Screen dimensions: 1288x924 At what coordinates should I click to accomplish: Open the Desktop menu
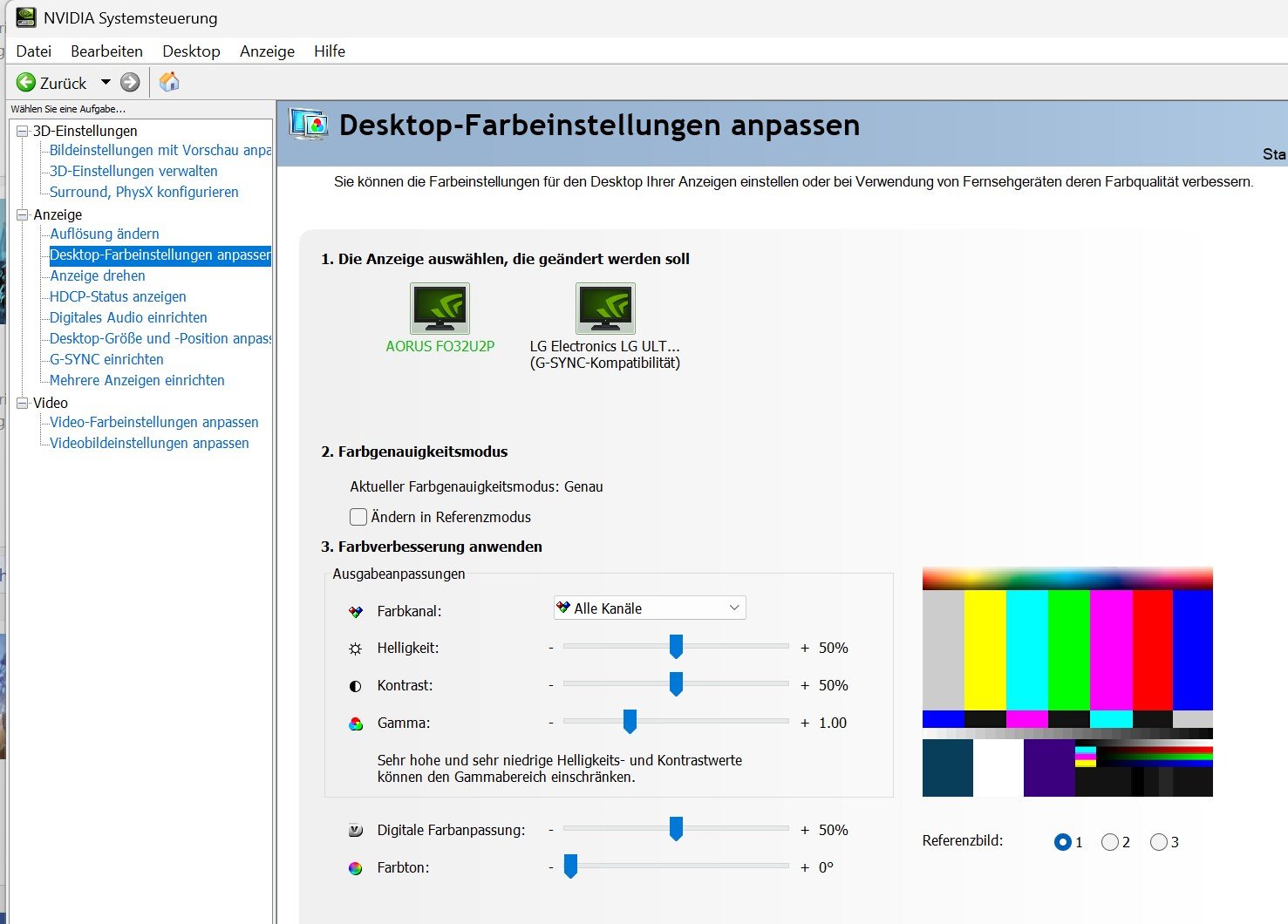pos(191,51)
